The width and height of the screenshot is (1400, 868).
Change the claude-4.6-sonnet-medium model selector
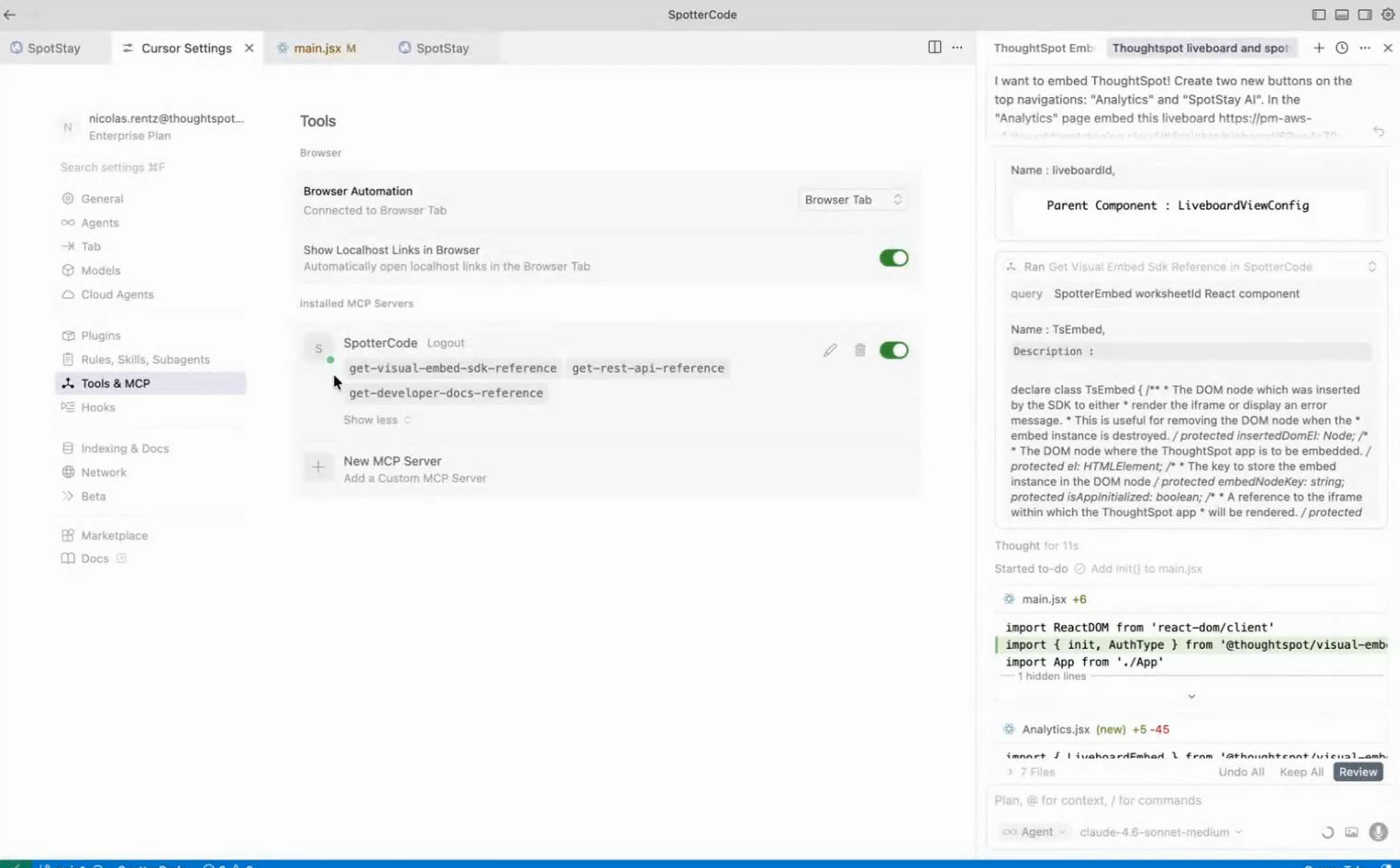point(1159,832)
